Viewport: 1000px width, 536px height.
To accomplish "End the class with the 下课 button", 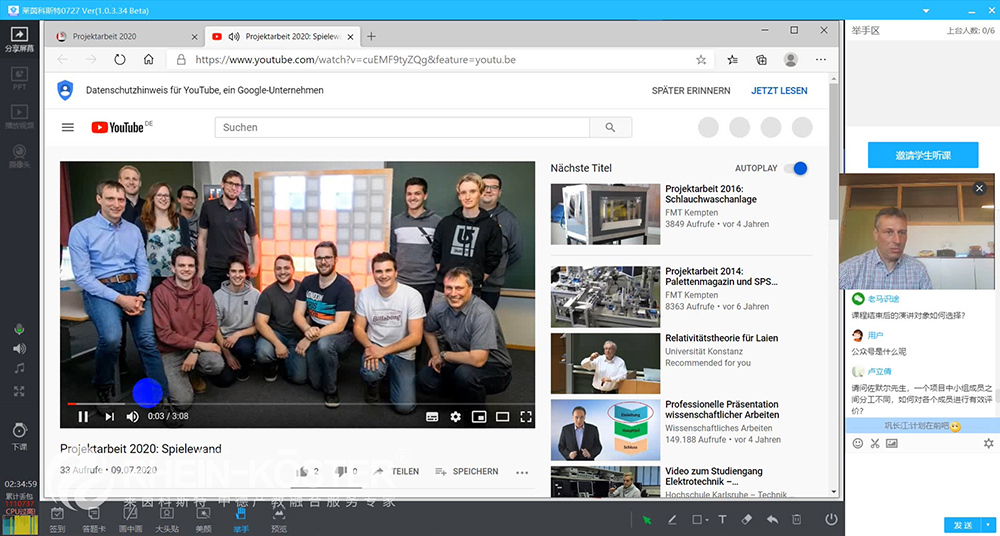I will coord(19,436).
